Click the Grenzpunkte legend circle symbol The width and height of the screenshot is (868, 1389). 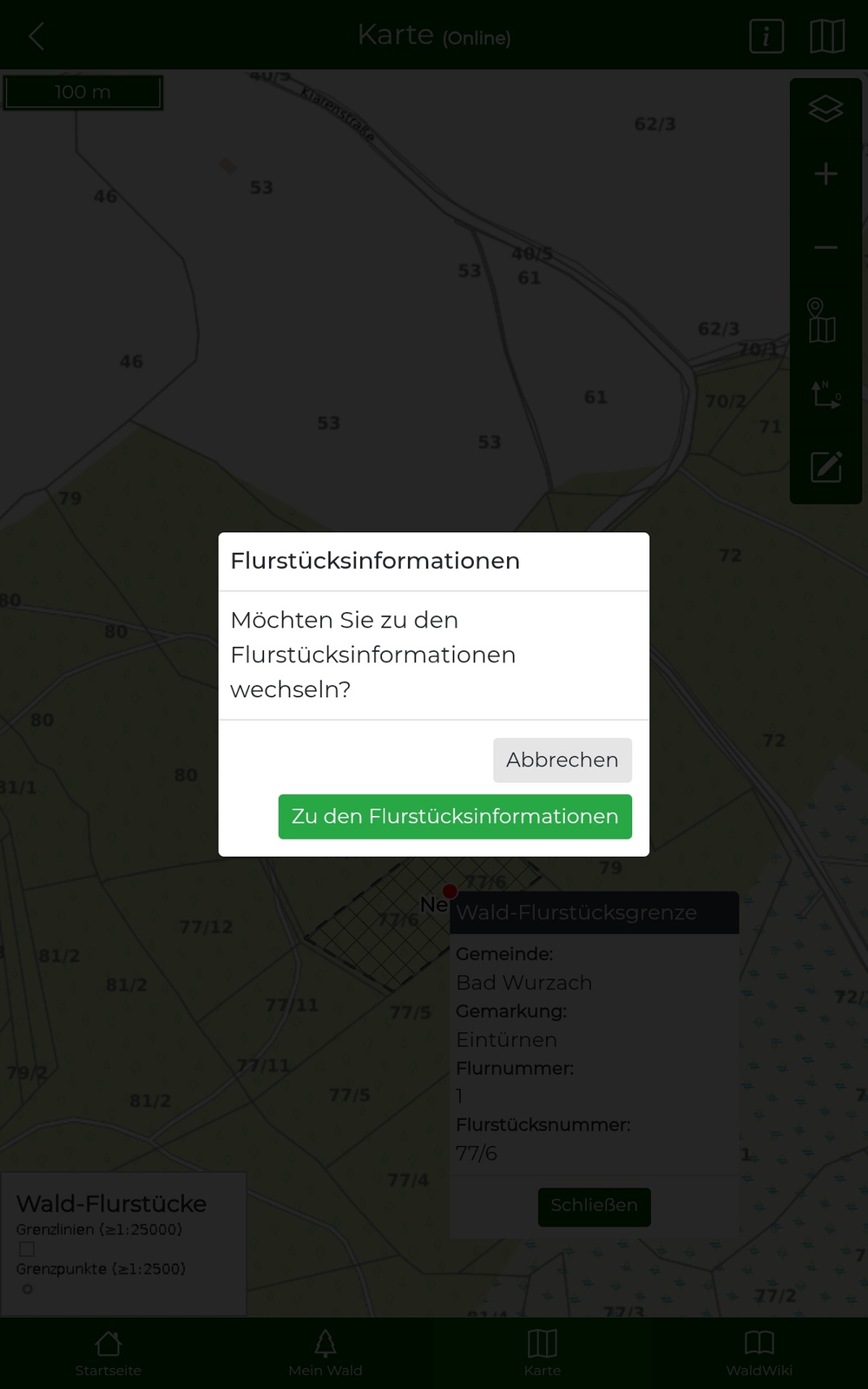pyautogui.click(x=27, y=1289)
